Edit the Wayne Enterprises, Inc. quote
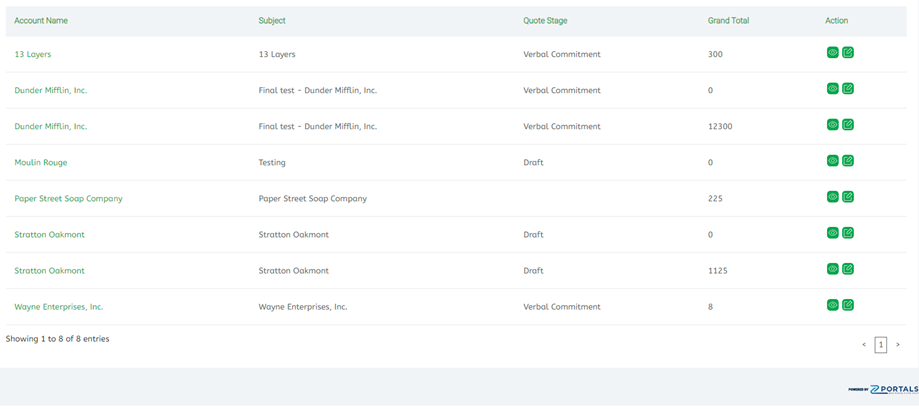 (848, 305)
